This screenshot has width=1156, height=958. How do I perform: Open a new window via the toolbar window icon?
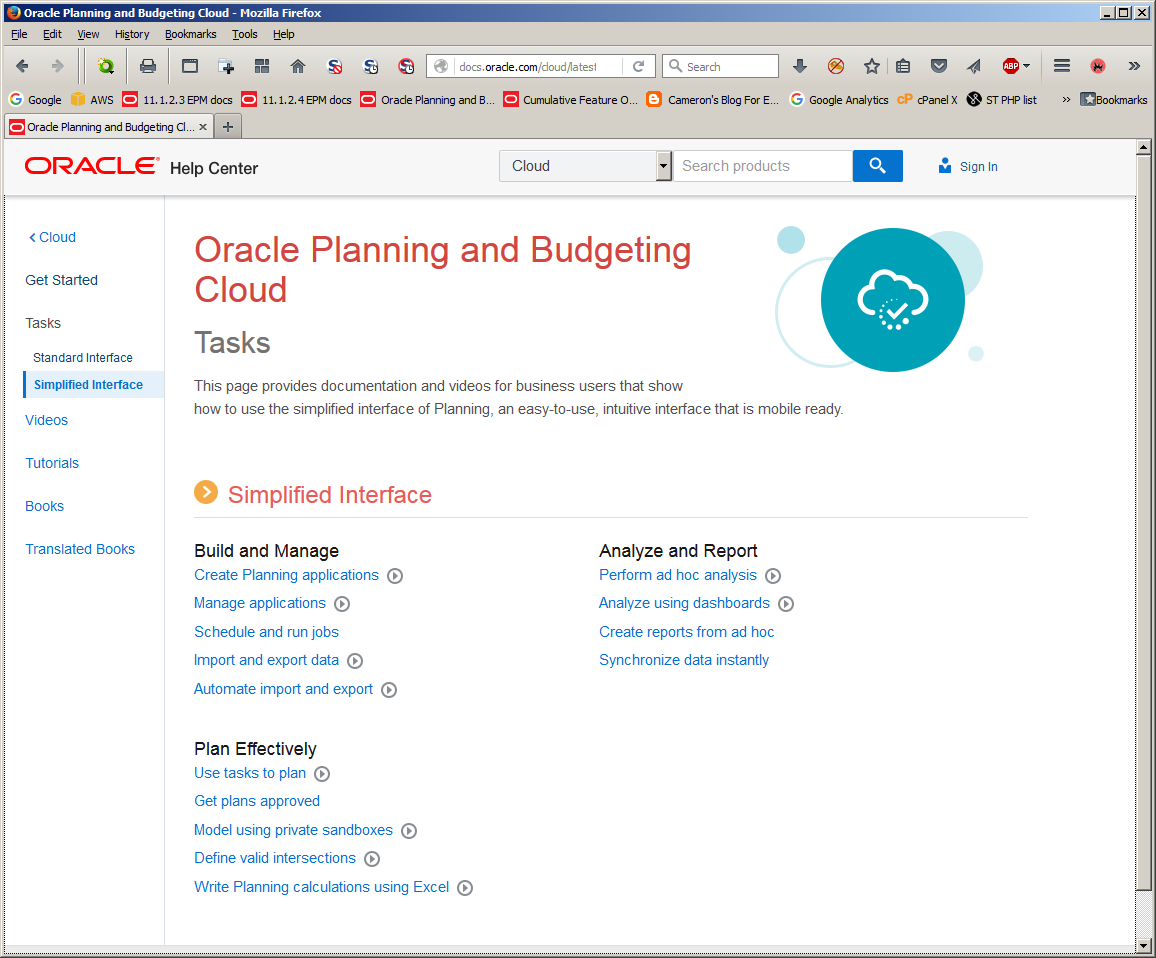pyautogui.click(x=189, y=66)
